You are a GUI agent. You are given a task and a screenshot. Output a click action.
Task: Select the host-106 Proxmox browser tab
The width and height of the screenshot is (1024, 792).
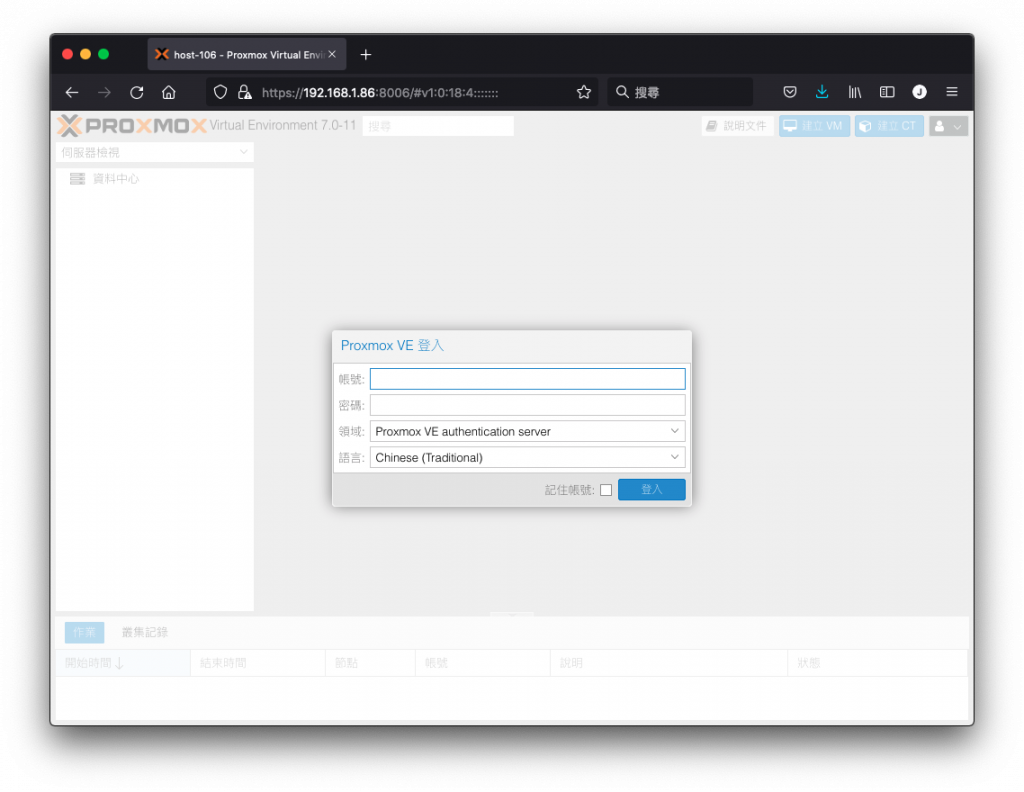pos(247,55)
